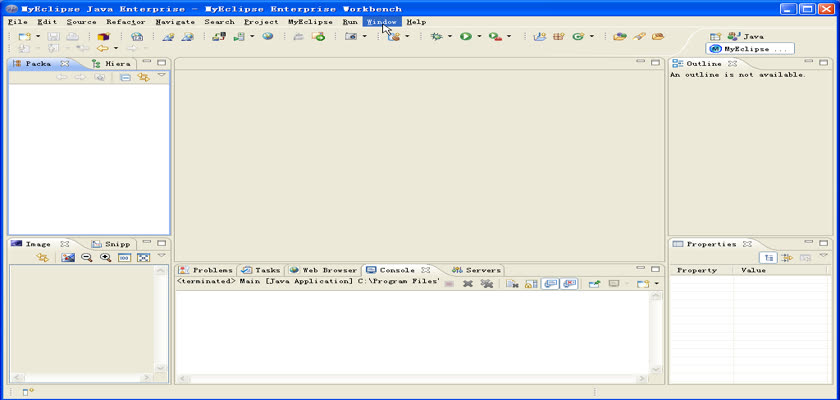Toggle Link with Editor in Package Explorer

[x=143, y=78]
